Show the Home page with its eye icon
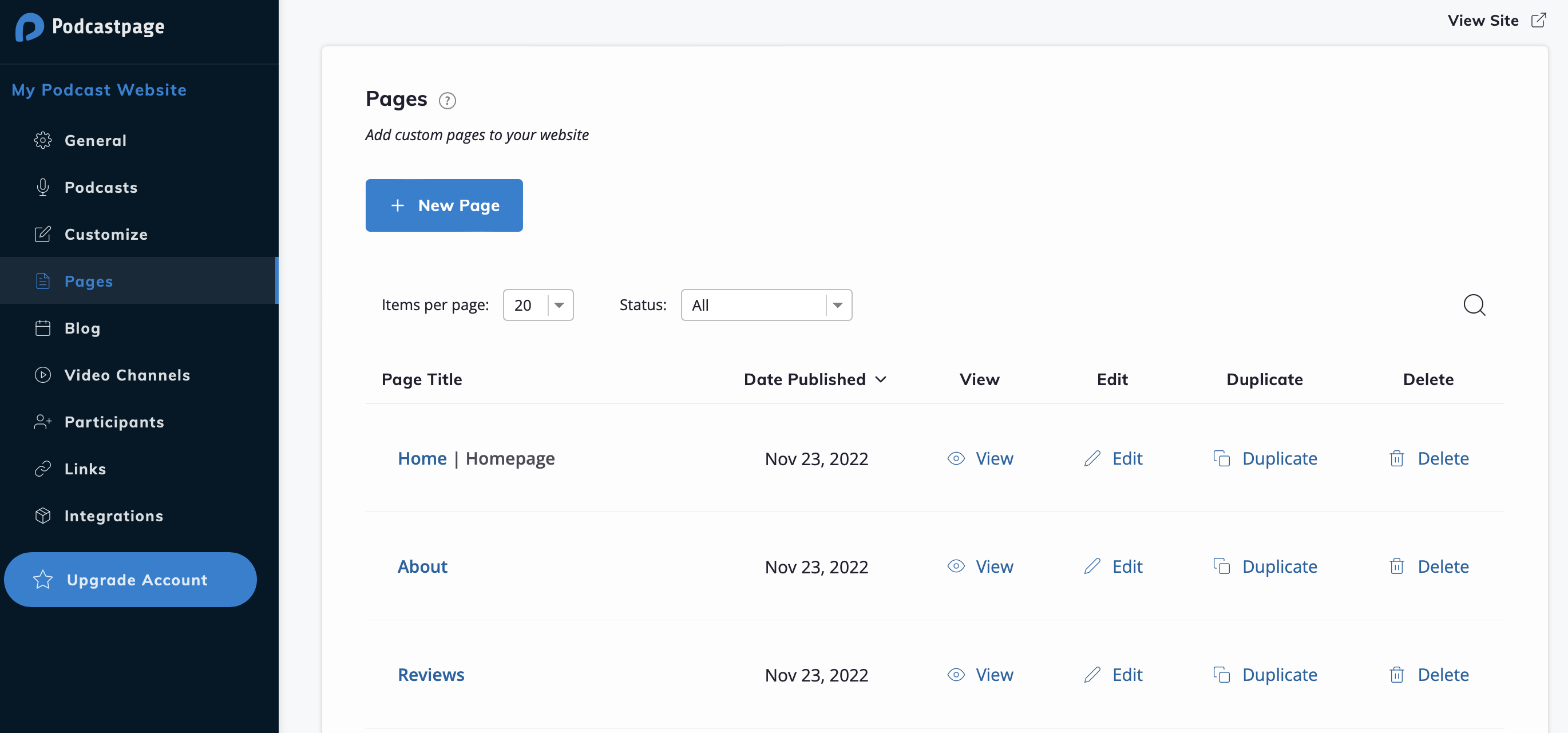This screenshot has width=1568, height=733. tap(956, 458)
